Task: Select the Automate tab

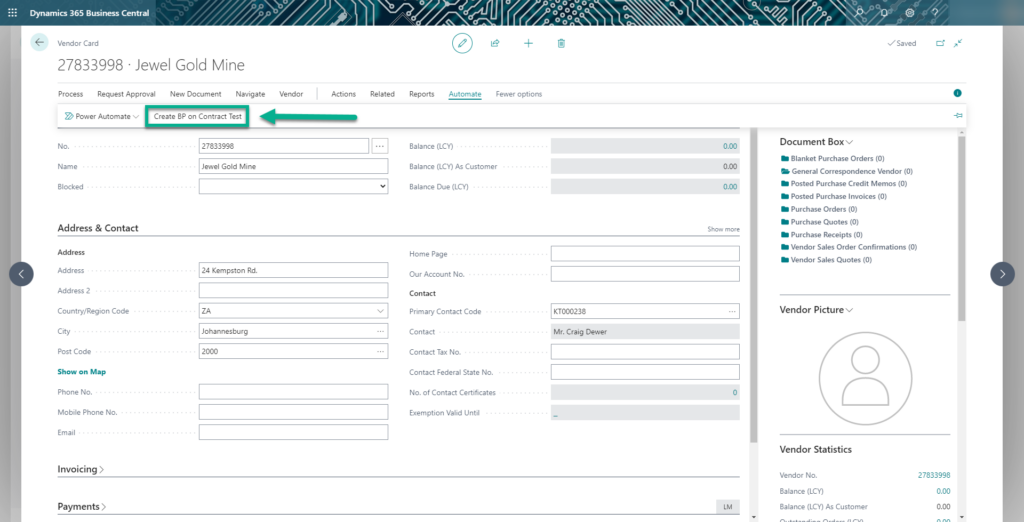Action: coord(465,94)
